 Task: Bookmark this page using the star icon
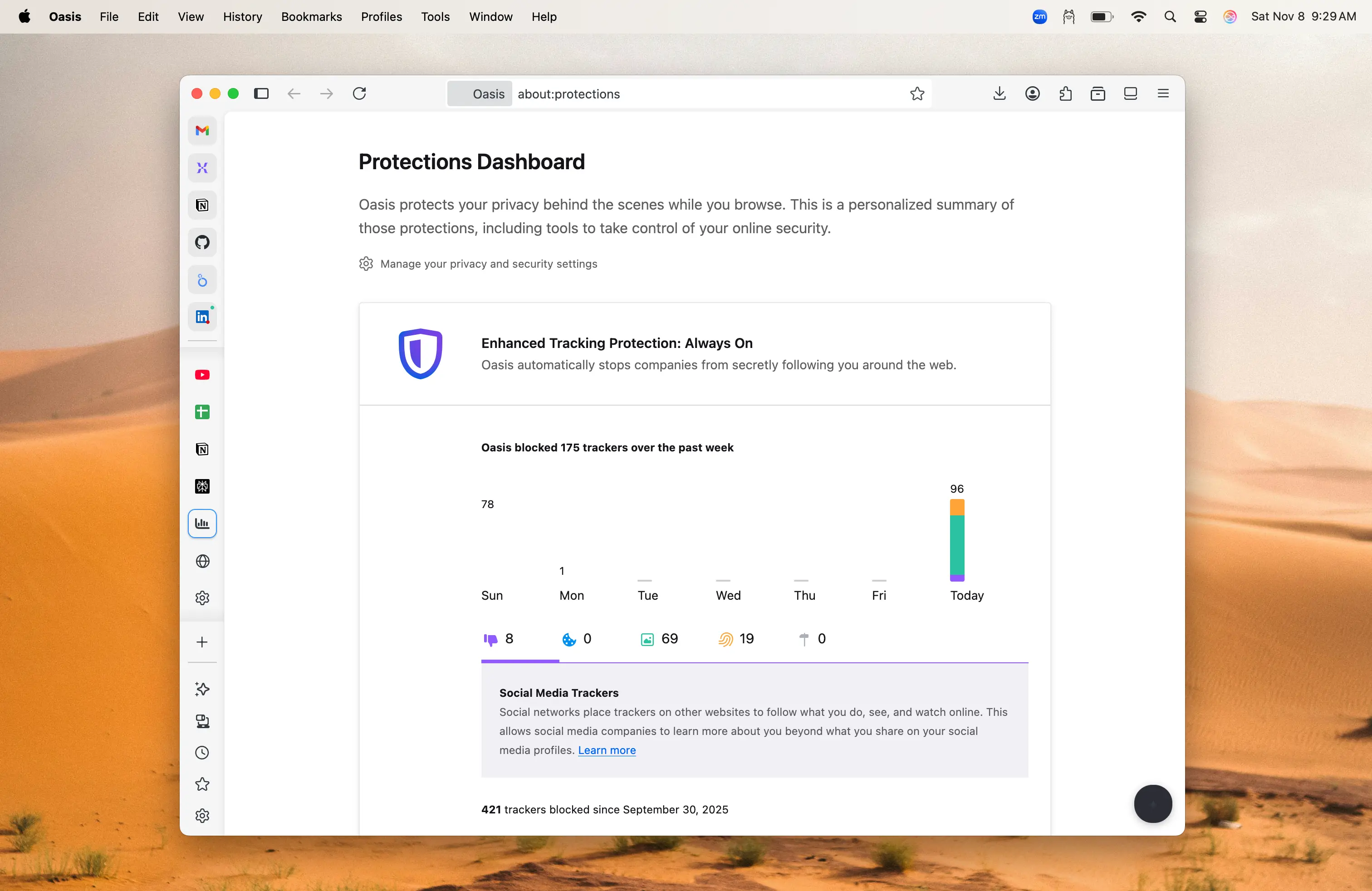coord(917,93)
